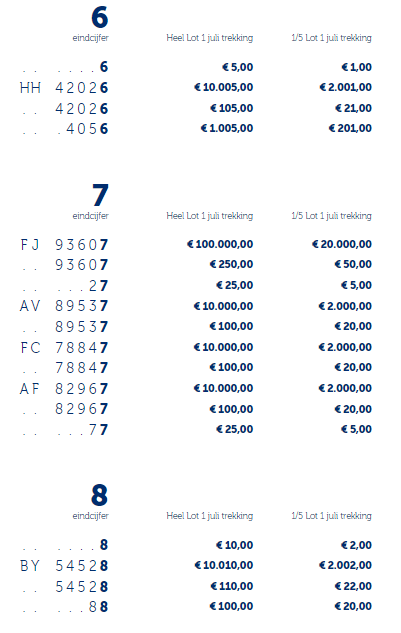Click the € 100.000,00 prize amount
The image size is (401, 633).
click(x=220, y=244)
